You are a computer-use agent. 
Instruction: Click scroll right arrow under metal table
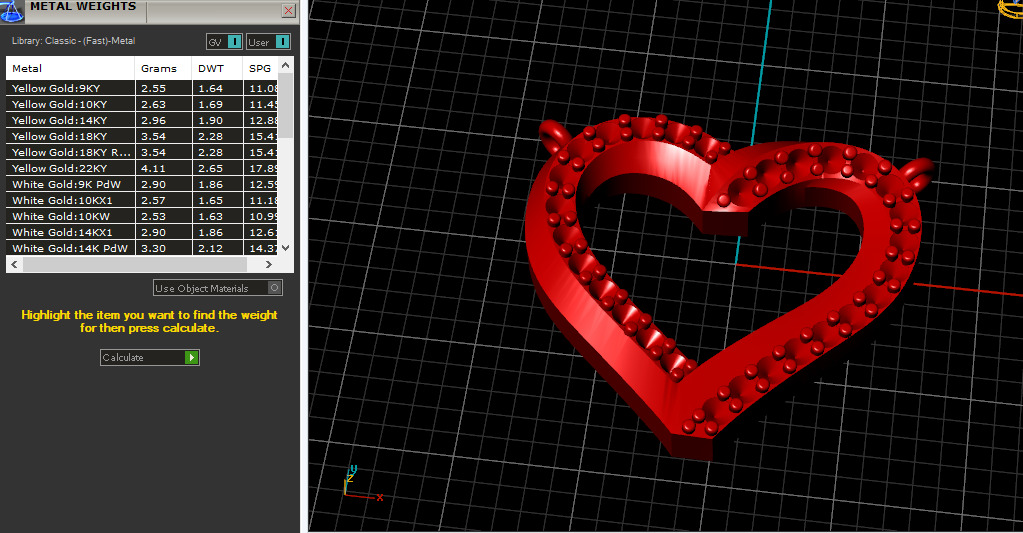point(269,264)
